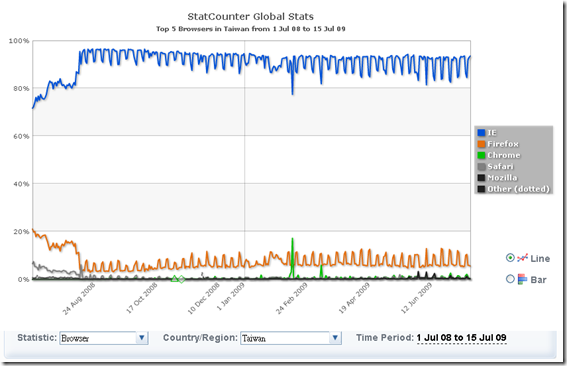Image resolution: width=567 pixels, height=366 pixels.
Task: Click the green diamond marker on chart
Action: [182, 279]
